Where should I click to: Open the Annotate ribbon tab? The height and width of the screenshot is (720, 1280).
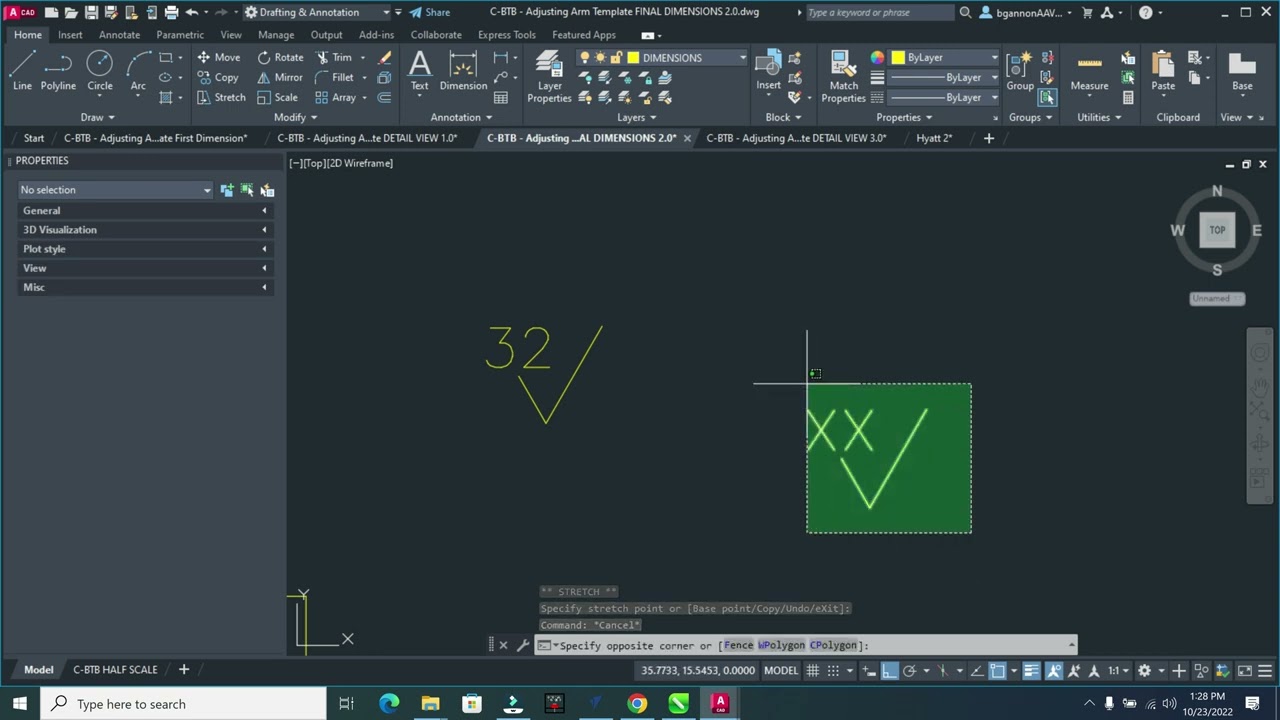coord(119,35)
